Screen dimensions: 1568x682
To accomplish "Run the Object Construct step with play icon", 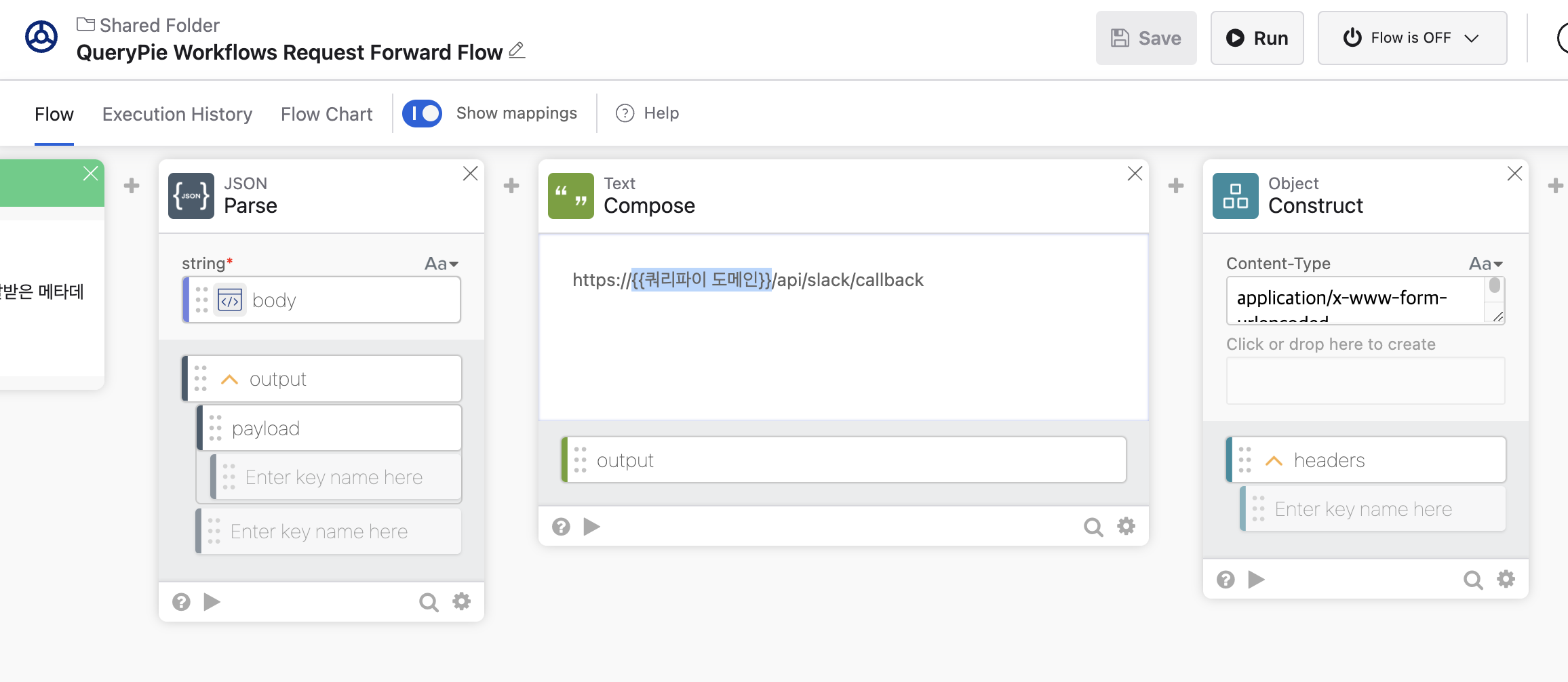I will tap(1256, 580).
